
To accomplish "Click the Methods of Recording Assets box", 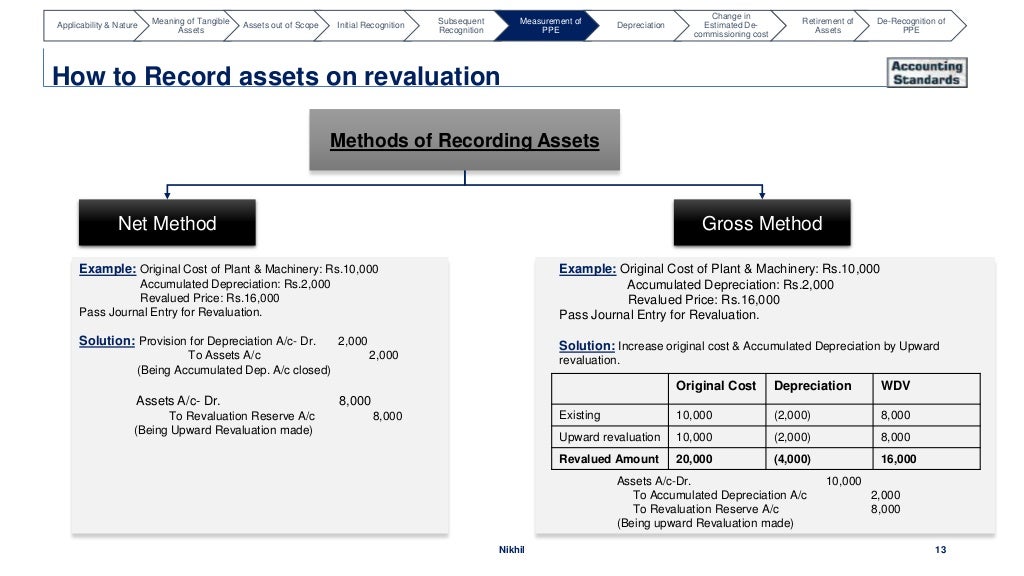I will click(464, 140).
